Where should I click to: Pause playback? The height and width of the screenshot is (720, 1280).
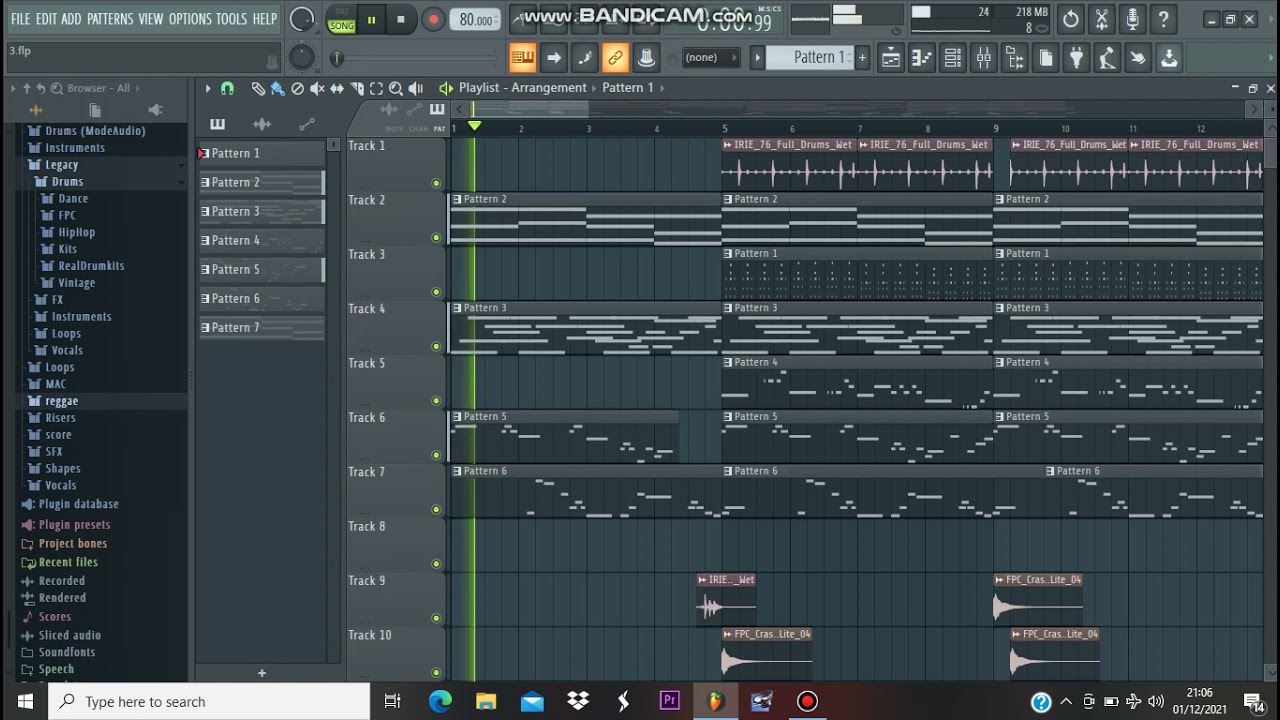[371, 20]
